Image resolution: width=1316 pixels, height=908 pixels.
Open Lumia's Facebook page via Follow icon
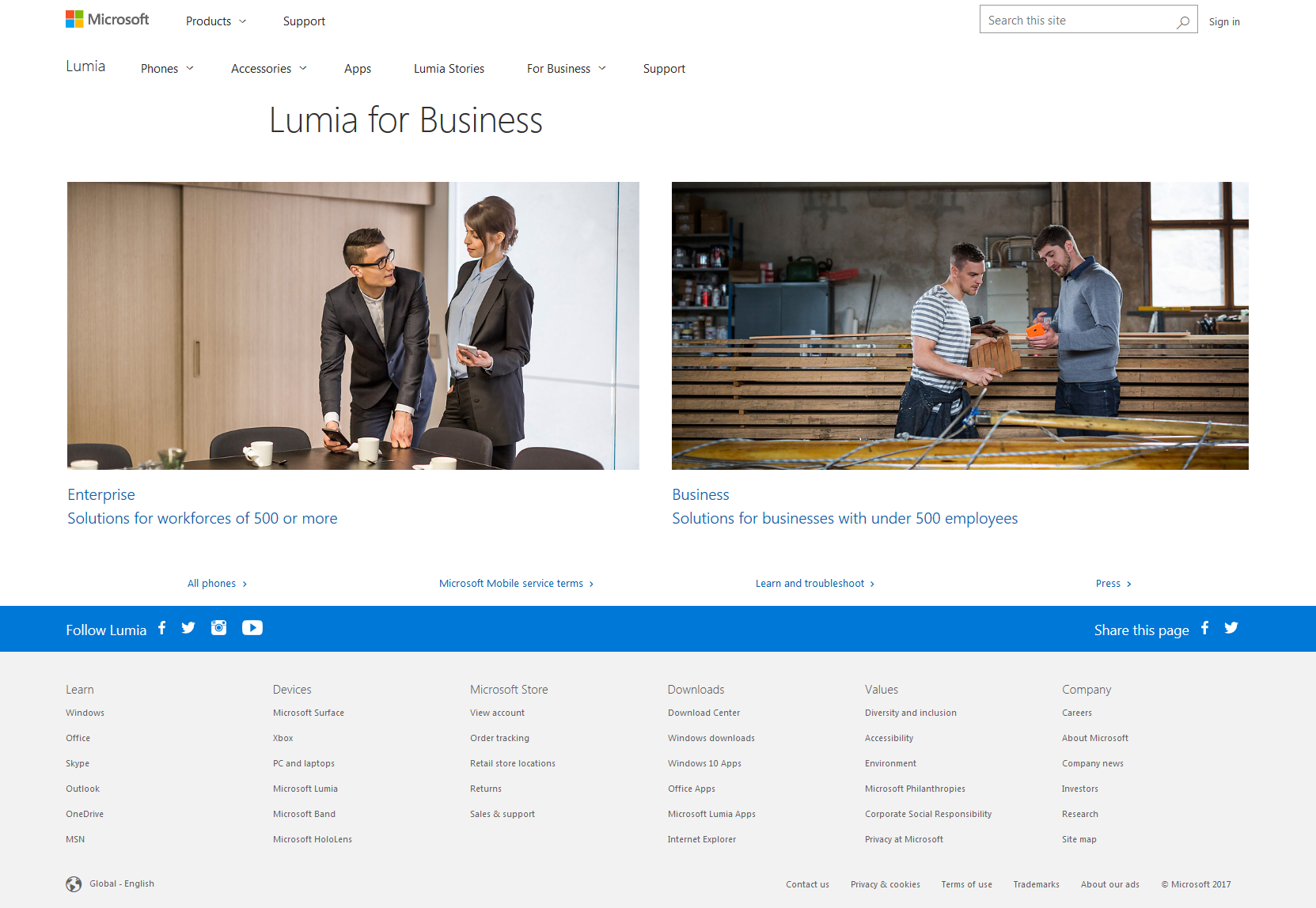(x=161, y=628)
